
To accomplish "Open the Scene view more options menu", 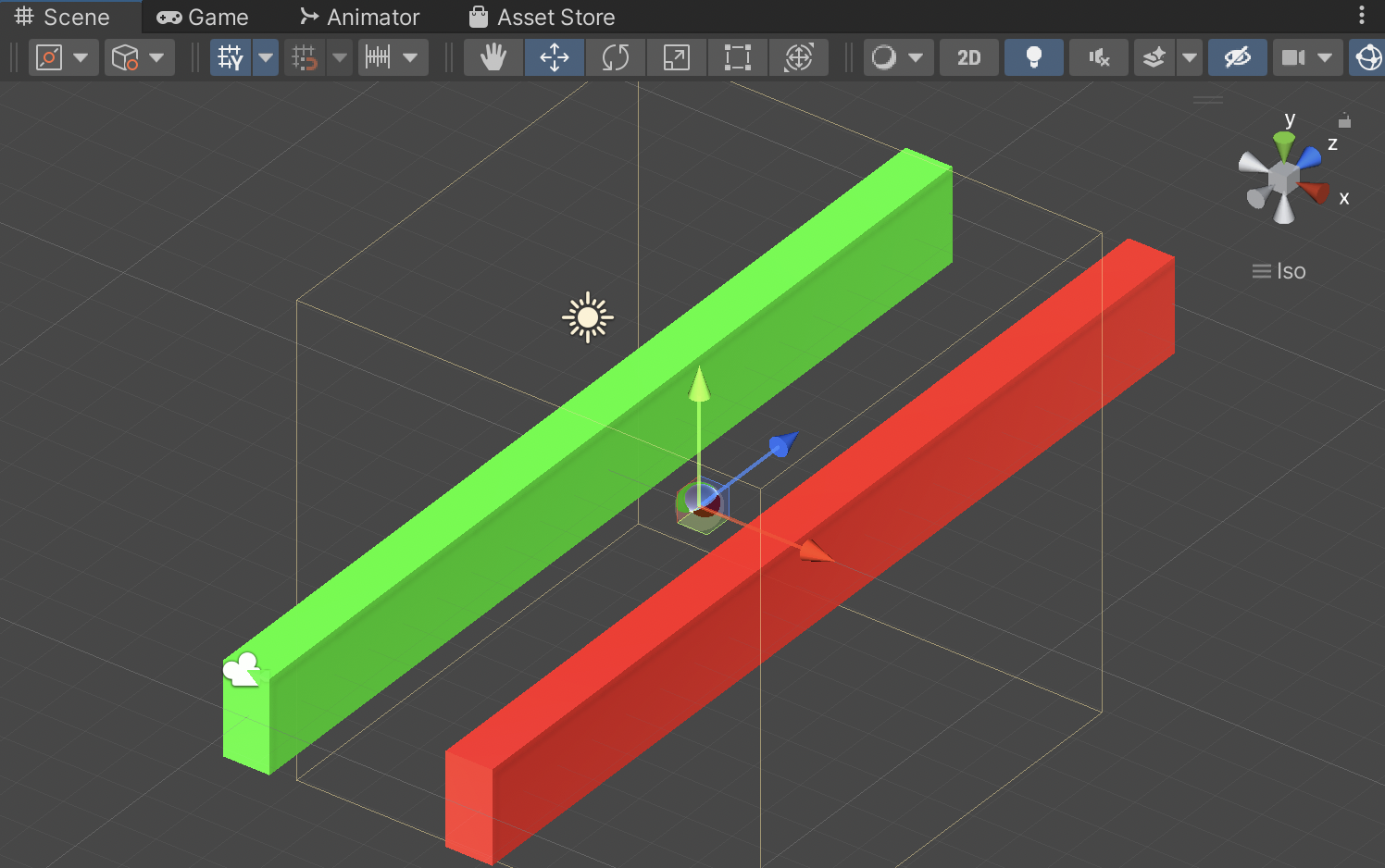I will 1362,15.
